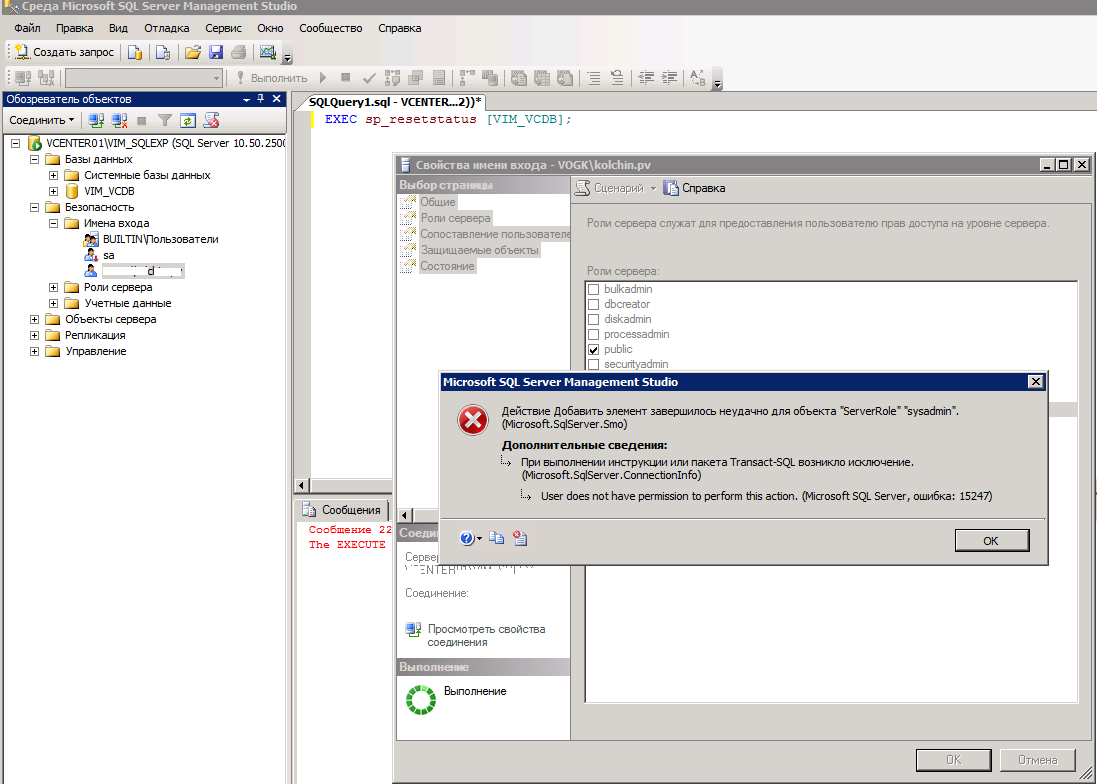The image size is (1097, 784).
Task: Select the Сообщения results tab
Action: 343,510
